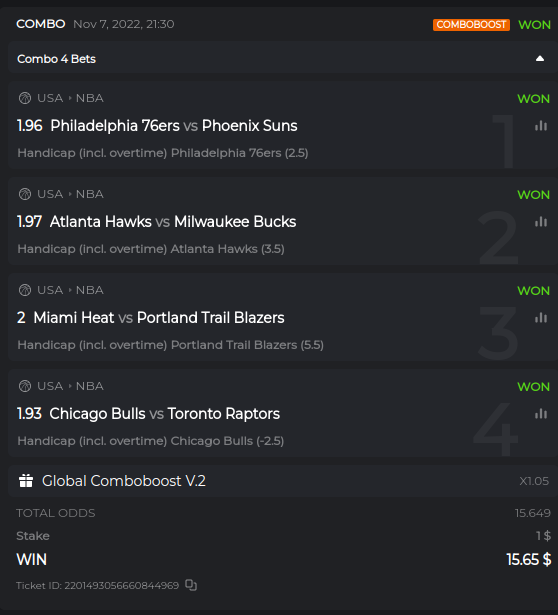Click the COMBO title label
The image size is (558, 615).
[x=41, y=24]
